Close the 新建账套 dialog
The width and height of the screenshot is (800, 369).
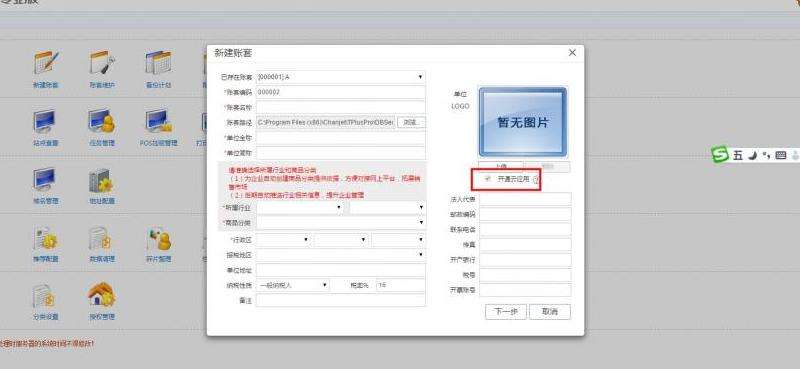572,53
